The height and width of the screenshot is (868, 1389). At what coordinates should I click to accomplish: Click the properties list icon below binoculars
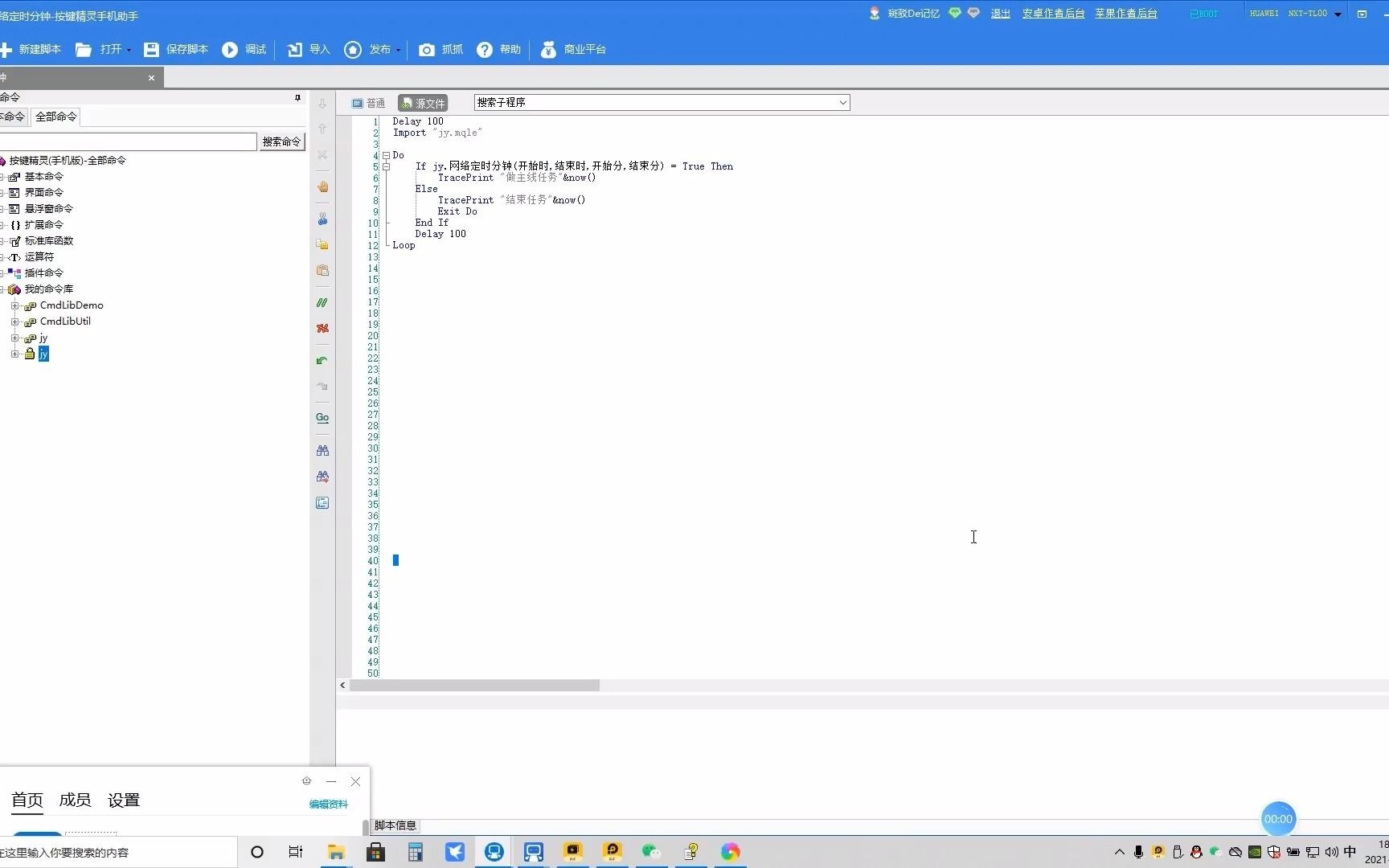(322, 503)
